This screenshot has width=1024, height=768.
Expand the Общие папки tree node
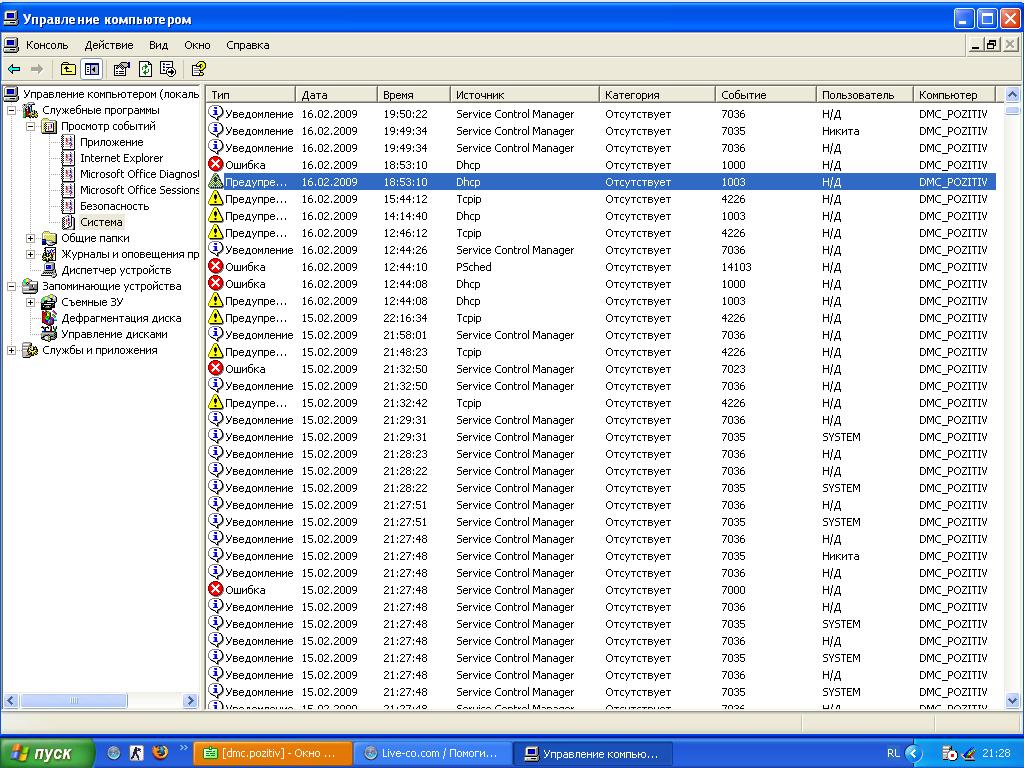coord(30,238)
